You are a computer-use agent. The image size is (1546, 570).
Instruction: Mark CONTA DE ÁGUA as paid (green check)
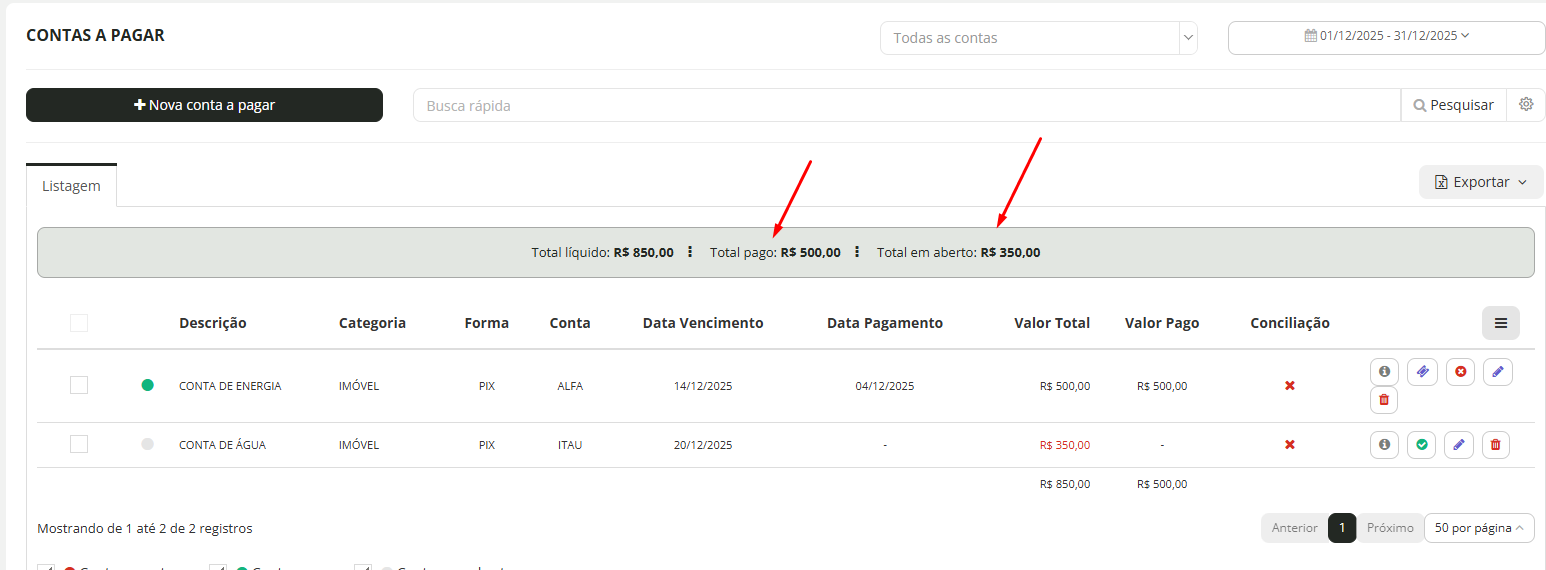click(x=1422, y=444)
